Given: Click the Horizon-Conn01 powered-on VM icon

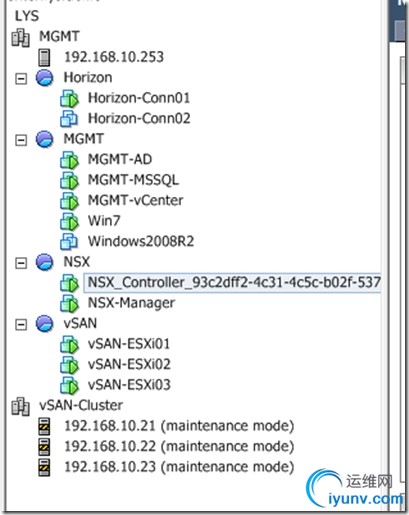Looking at the screenshot, I should 69,99.
